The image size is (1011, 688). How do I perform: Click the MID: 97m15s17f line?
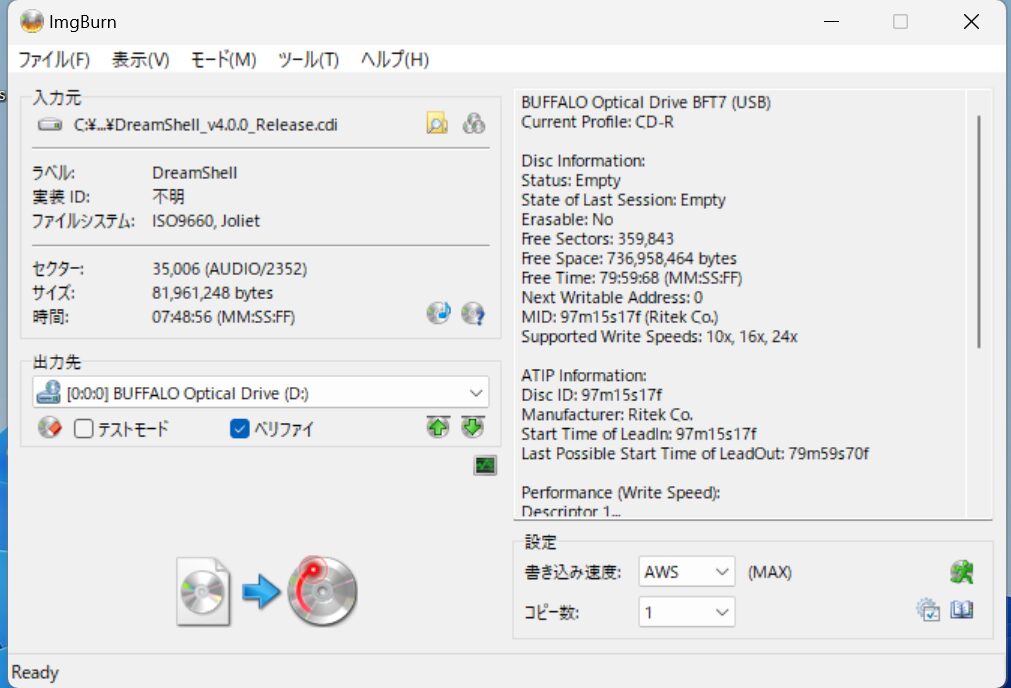[619, 317]
